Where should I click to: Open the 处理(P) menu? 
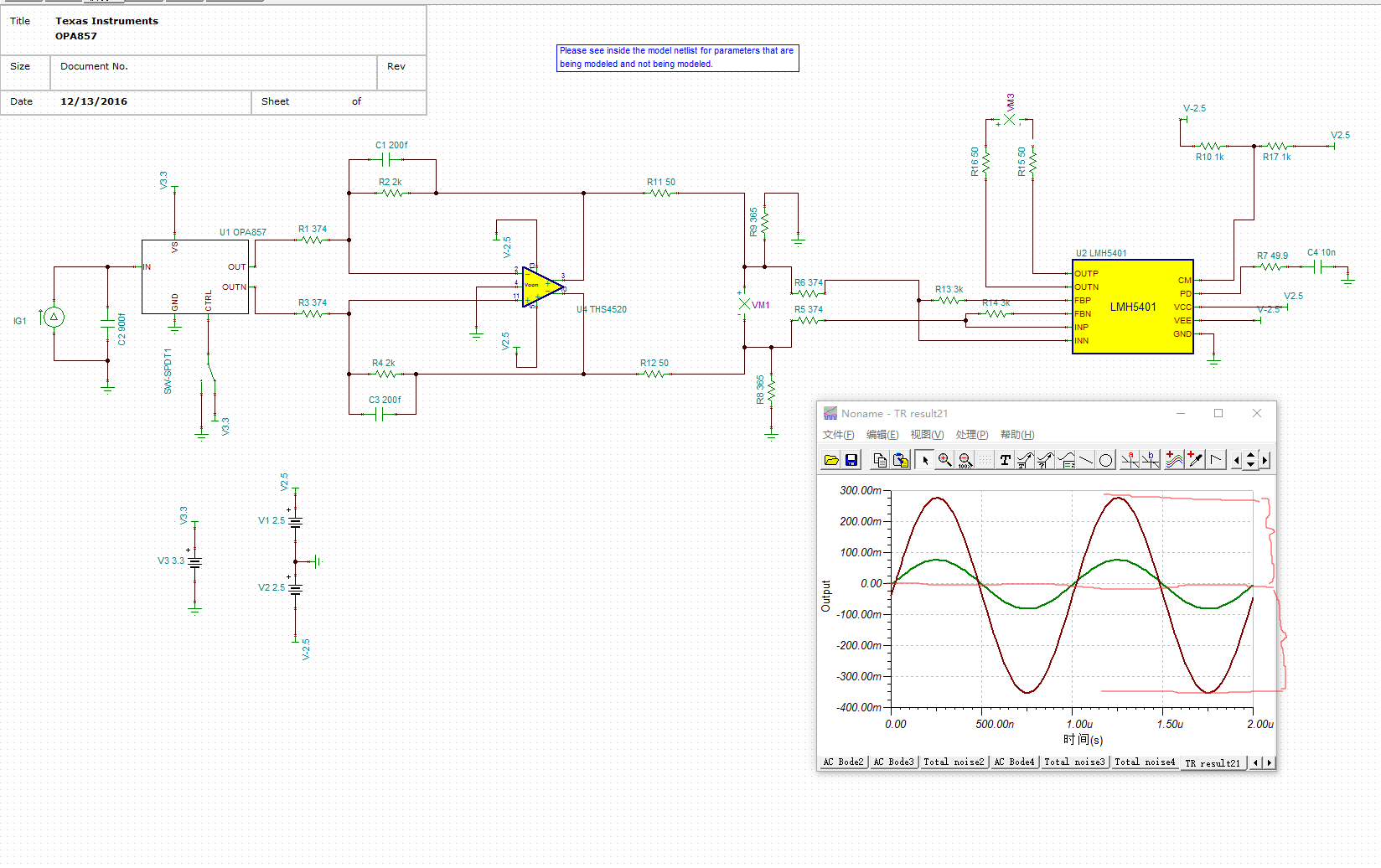[x=971, y=435]
